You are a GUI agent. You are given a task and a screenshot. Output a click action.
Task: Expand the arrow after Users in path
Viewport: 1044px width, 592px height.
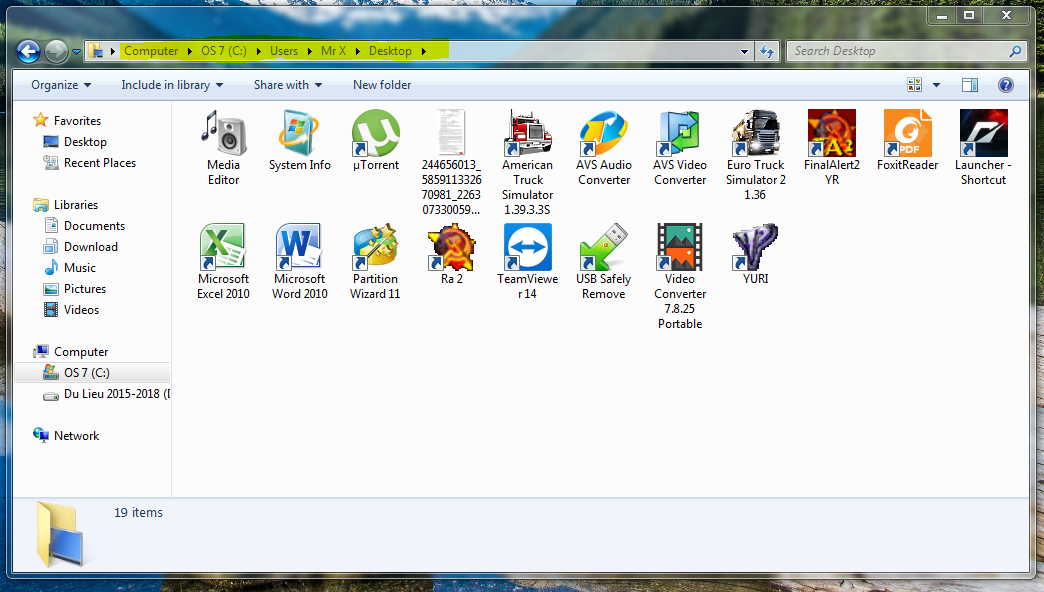click(x=310, y=51)
